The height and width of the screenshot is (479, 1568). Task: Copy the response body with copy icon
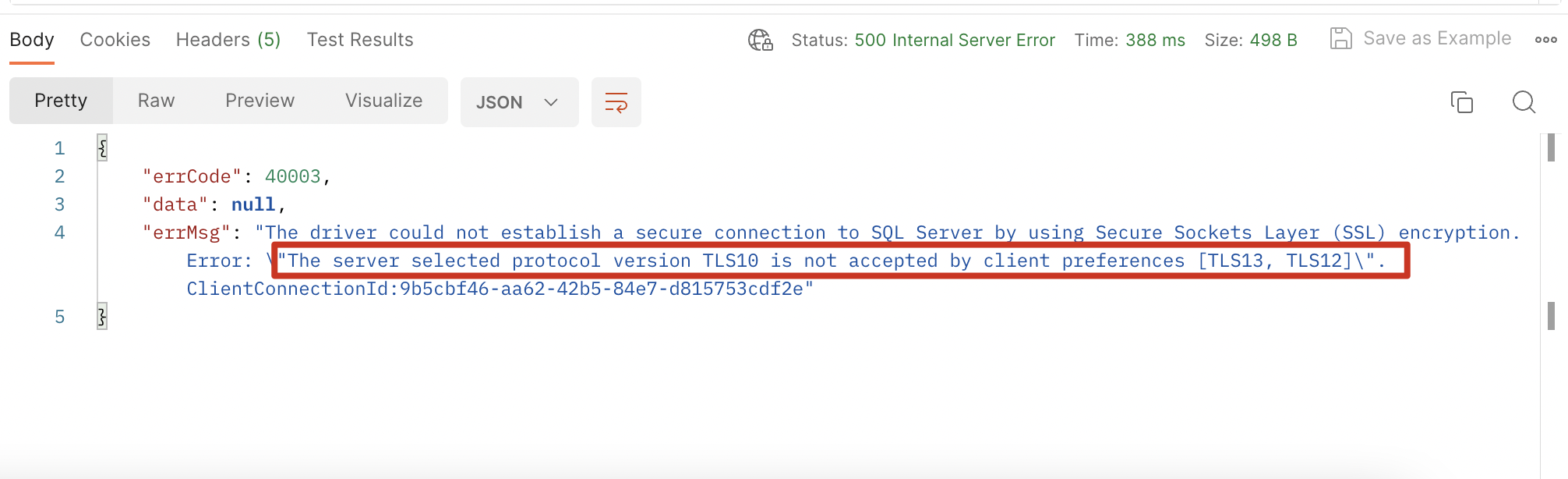[x=1461, y=102]
